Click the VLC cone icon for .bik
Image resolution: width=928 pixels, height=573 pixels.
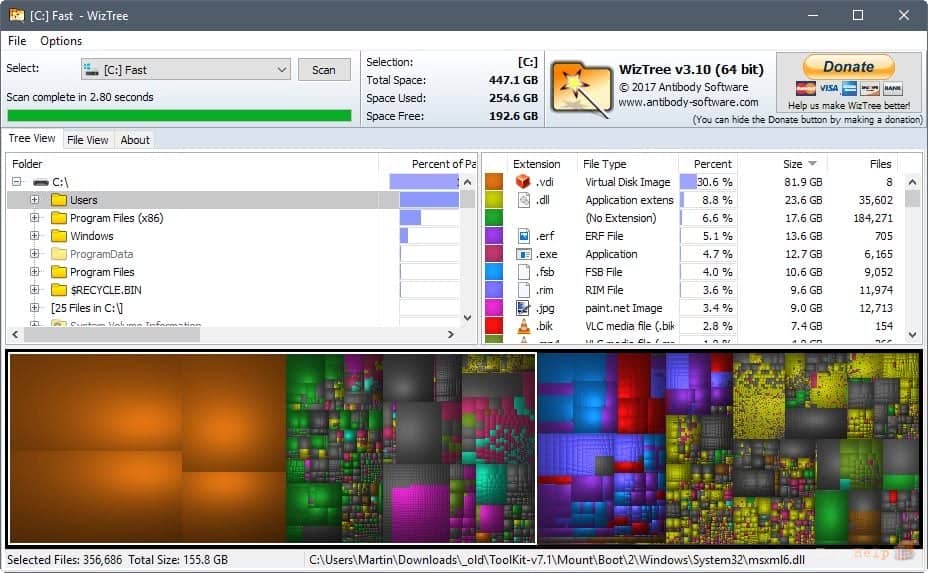pyautogui.click(x=523, y=326)
